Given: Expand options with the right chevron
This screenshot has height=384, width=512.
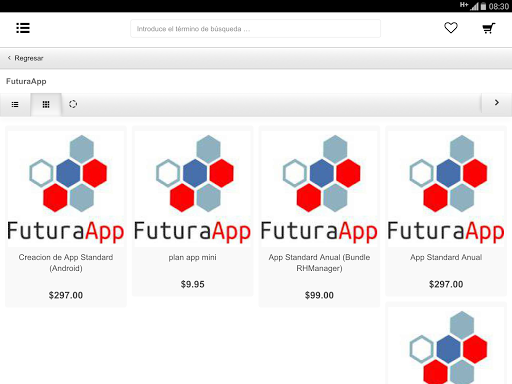Looking at the screenshot, I should [x=497, y=103].
